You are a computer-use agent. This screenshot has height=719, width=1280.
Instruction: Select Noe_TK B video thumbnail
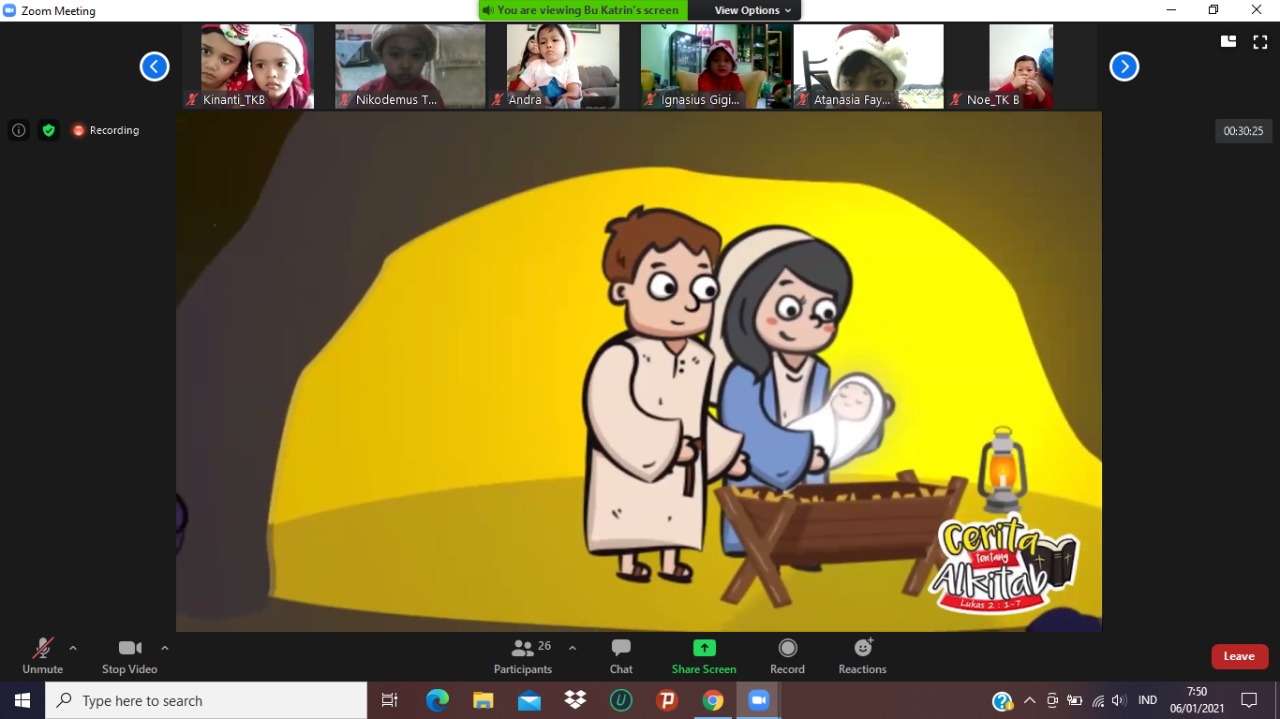click(x=1021, y=66)
